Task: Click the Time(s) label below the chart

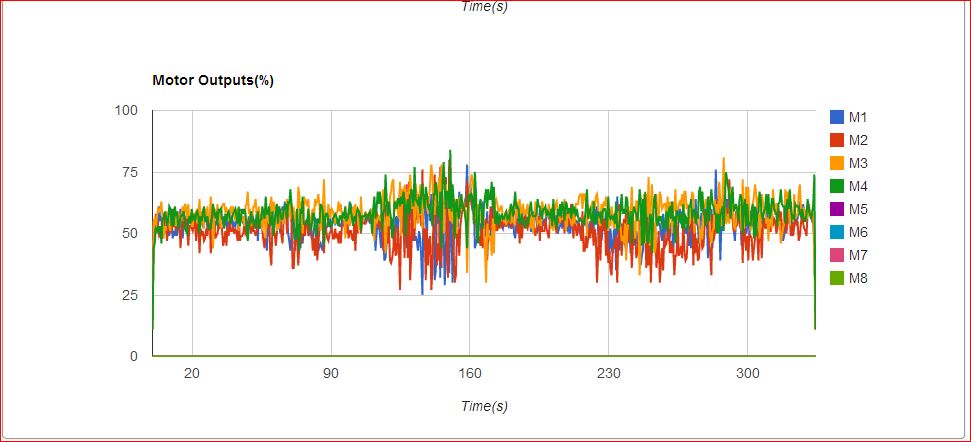Action: tap(485, 406)
